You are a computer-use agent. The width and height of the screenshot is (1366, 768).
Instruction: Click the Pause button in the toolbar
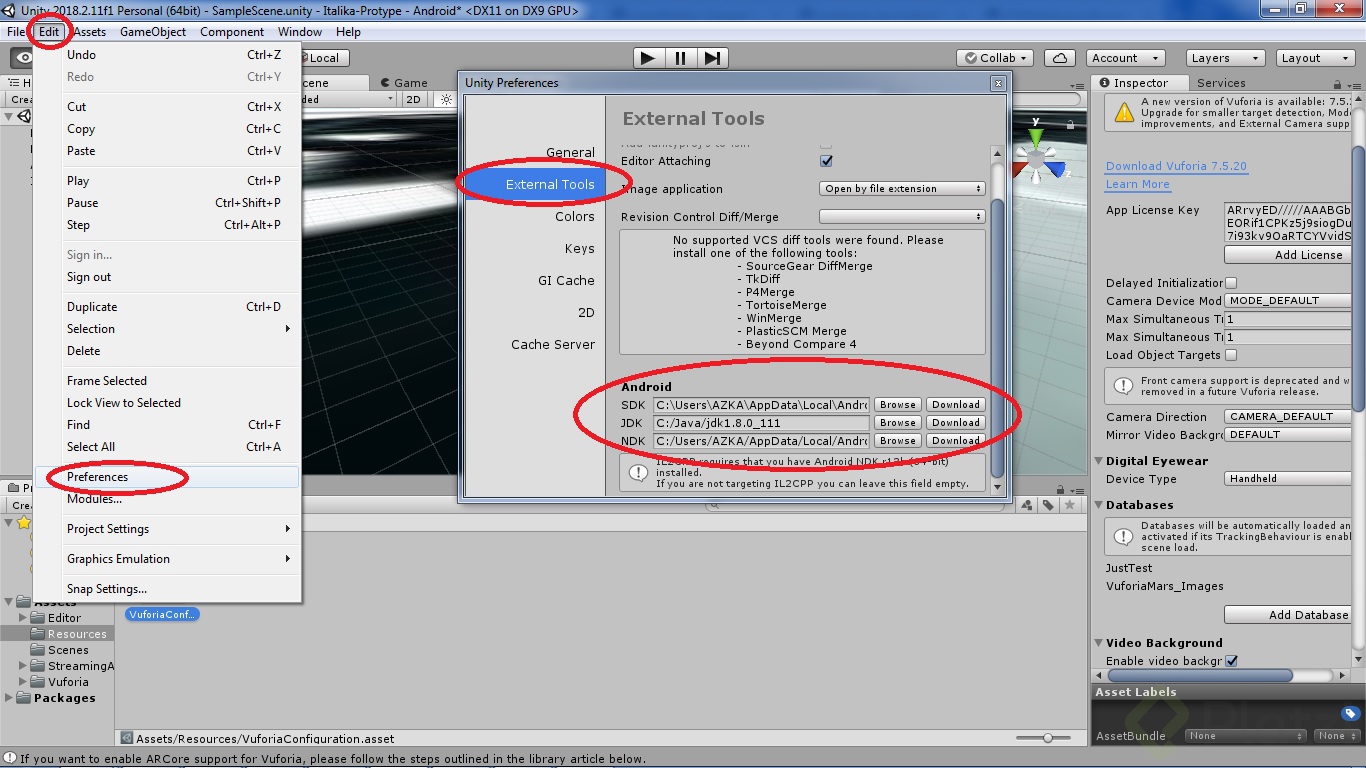point(680,58)
